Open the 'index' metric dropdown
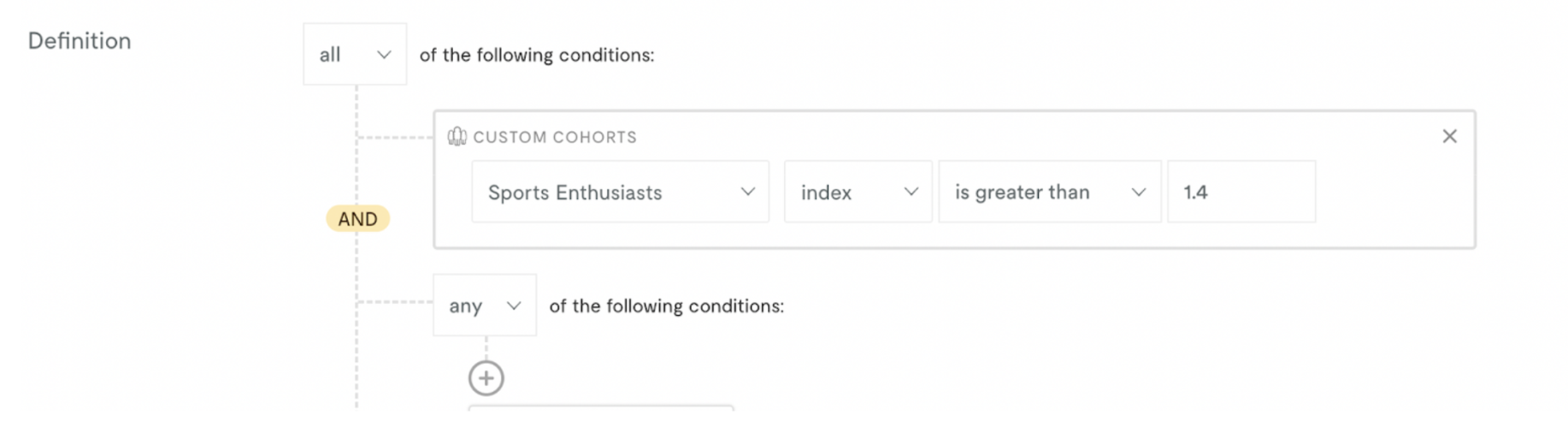This screenshot has width=1568, height=427. pos(858,192)
